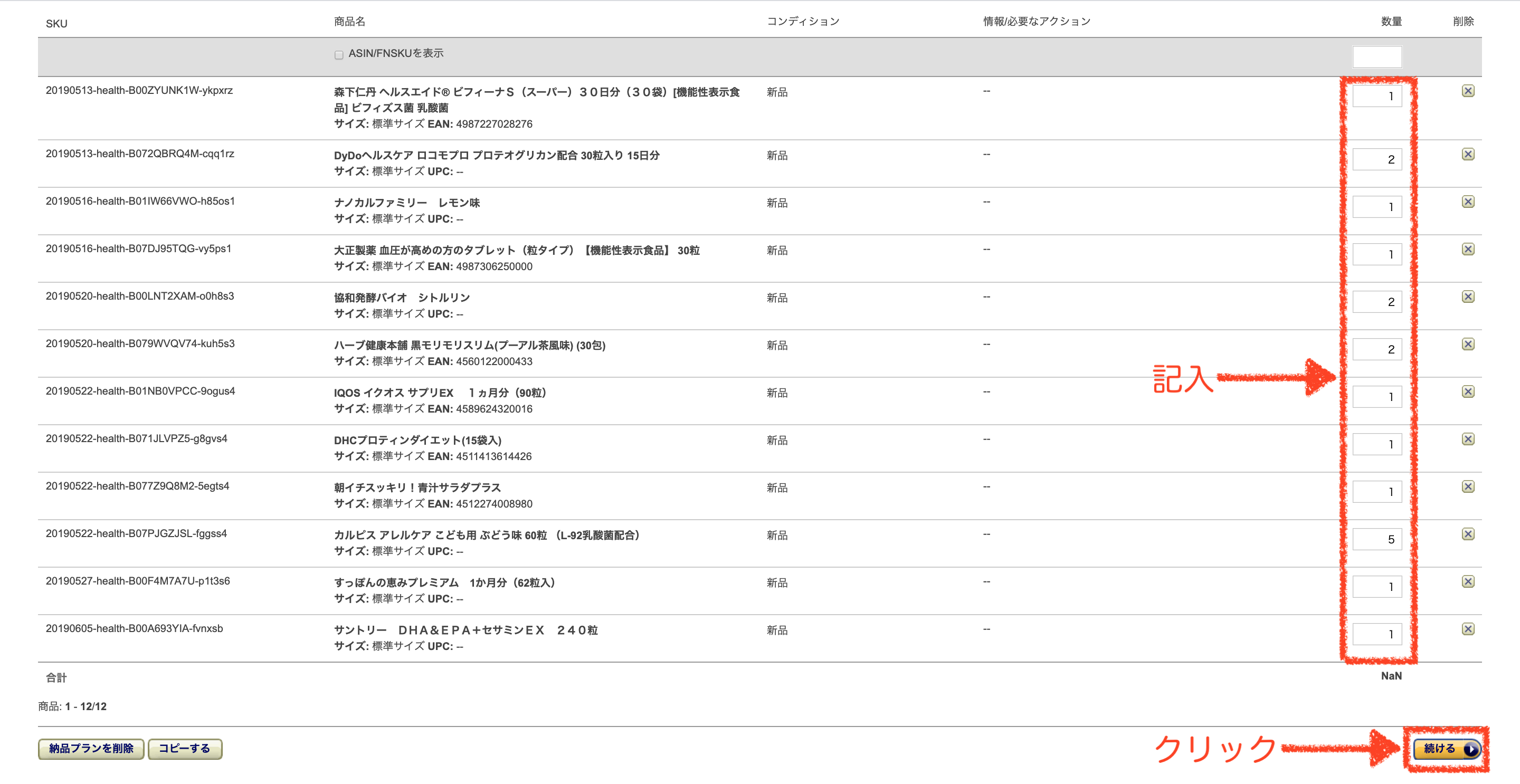Select SKU 20190520-health-B00LNT2XAM-o0h8s3
This screenshot has height=784, width=1520.
click(140, 296)
